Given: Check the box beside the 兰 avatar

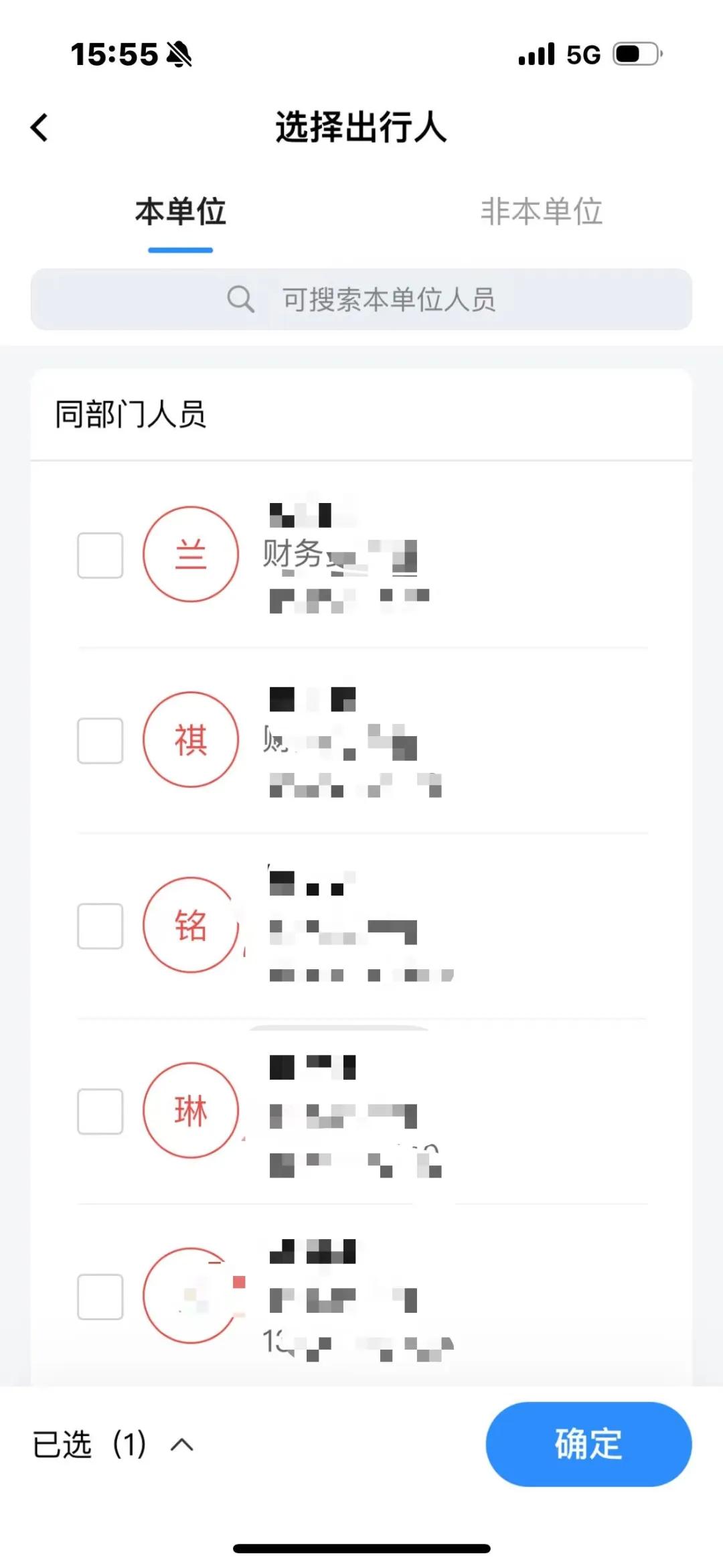Looking at the screenshot, I should click(100, 555).
